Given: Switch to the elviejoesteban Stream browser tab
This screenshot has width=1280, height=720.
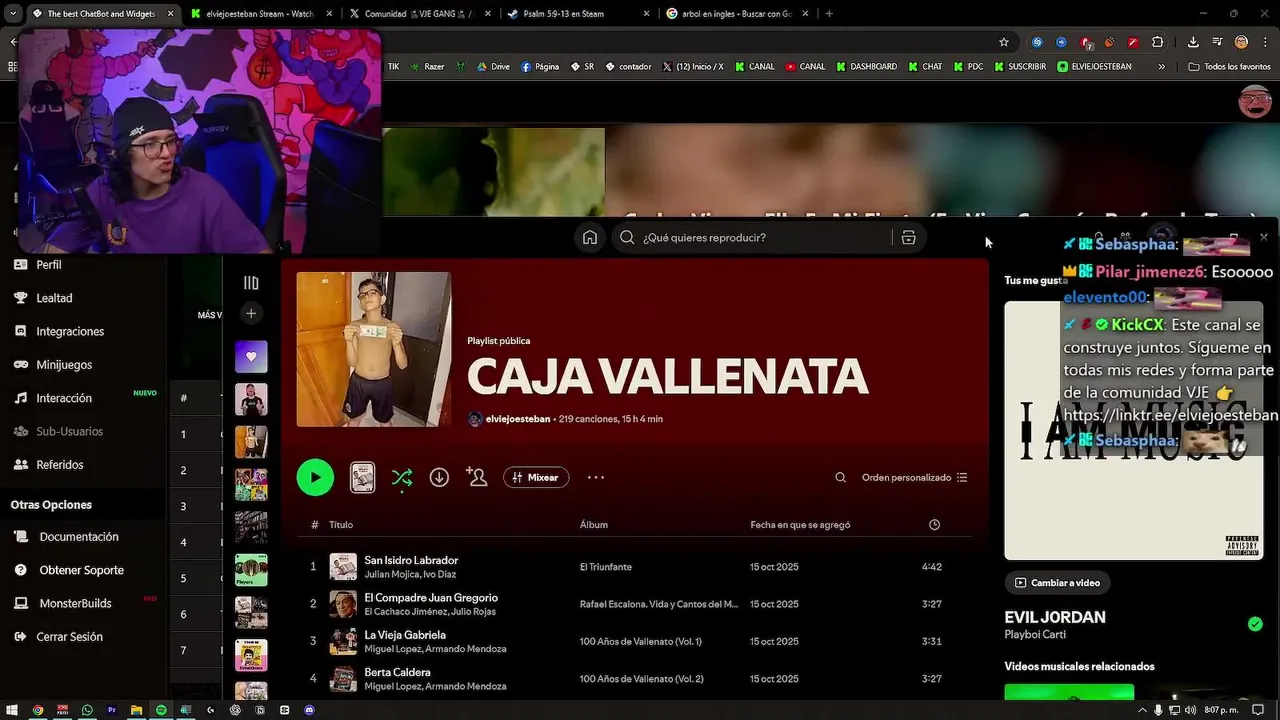Looking at the screenshot, I should point(260,14).
